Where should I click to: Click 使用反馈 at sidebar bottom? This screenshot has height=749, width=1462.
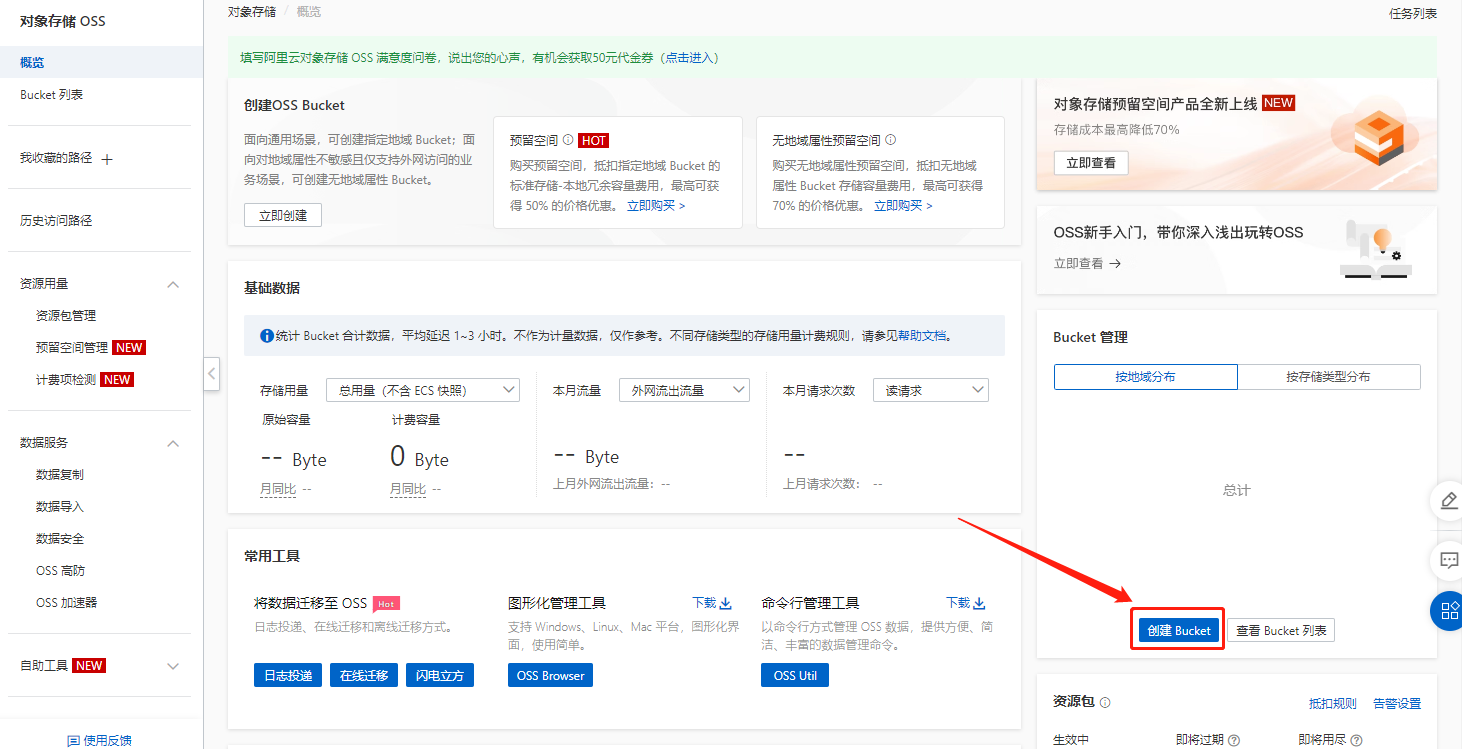click(x=107, y=741)
